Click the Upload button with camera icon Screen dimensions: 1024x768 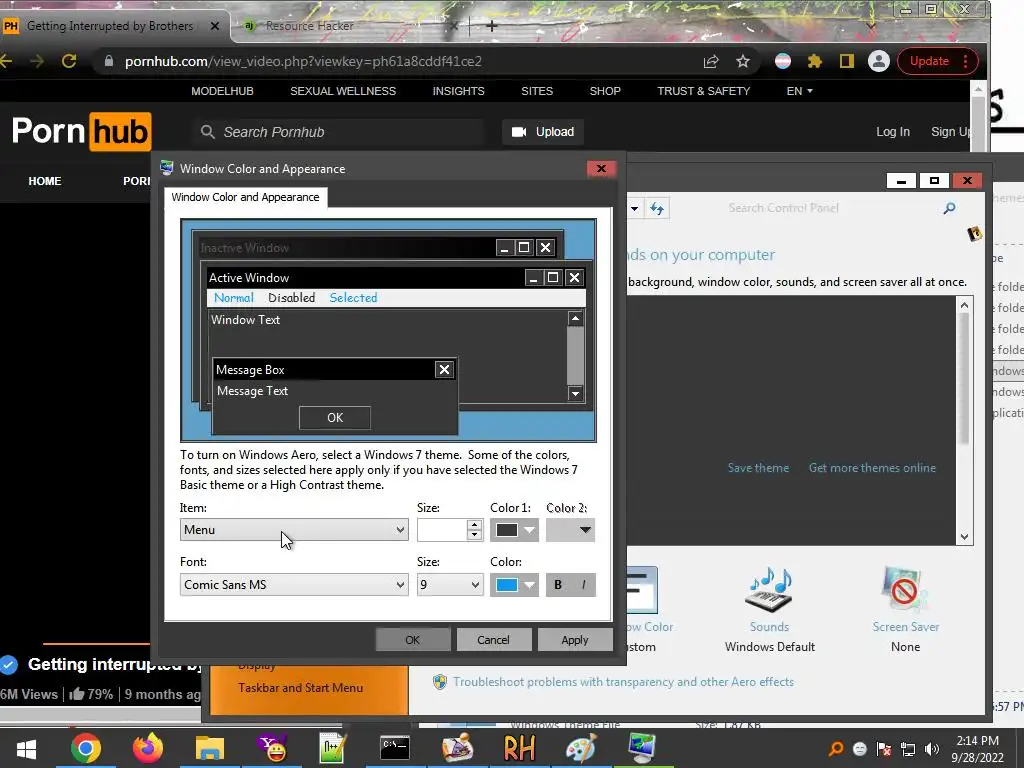click(543, 132)
